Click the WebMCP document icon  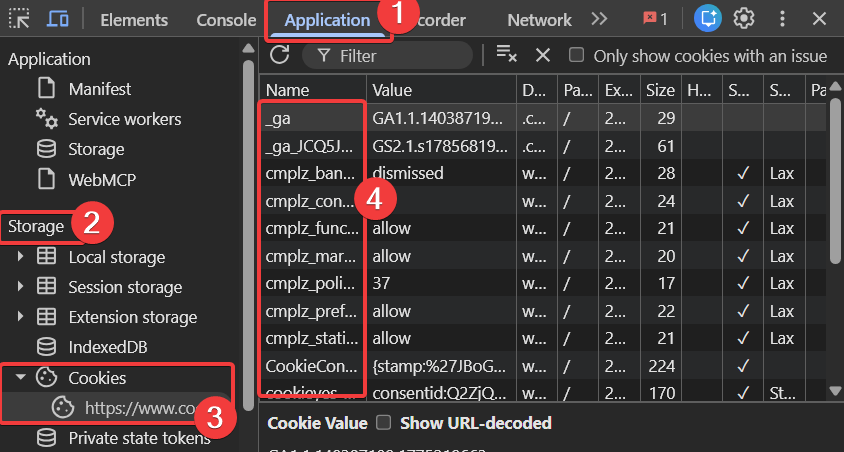(46, 179)
